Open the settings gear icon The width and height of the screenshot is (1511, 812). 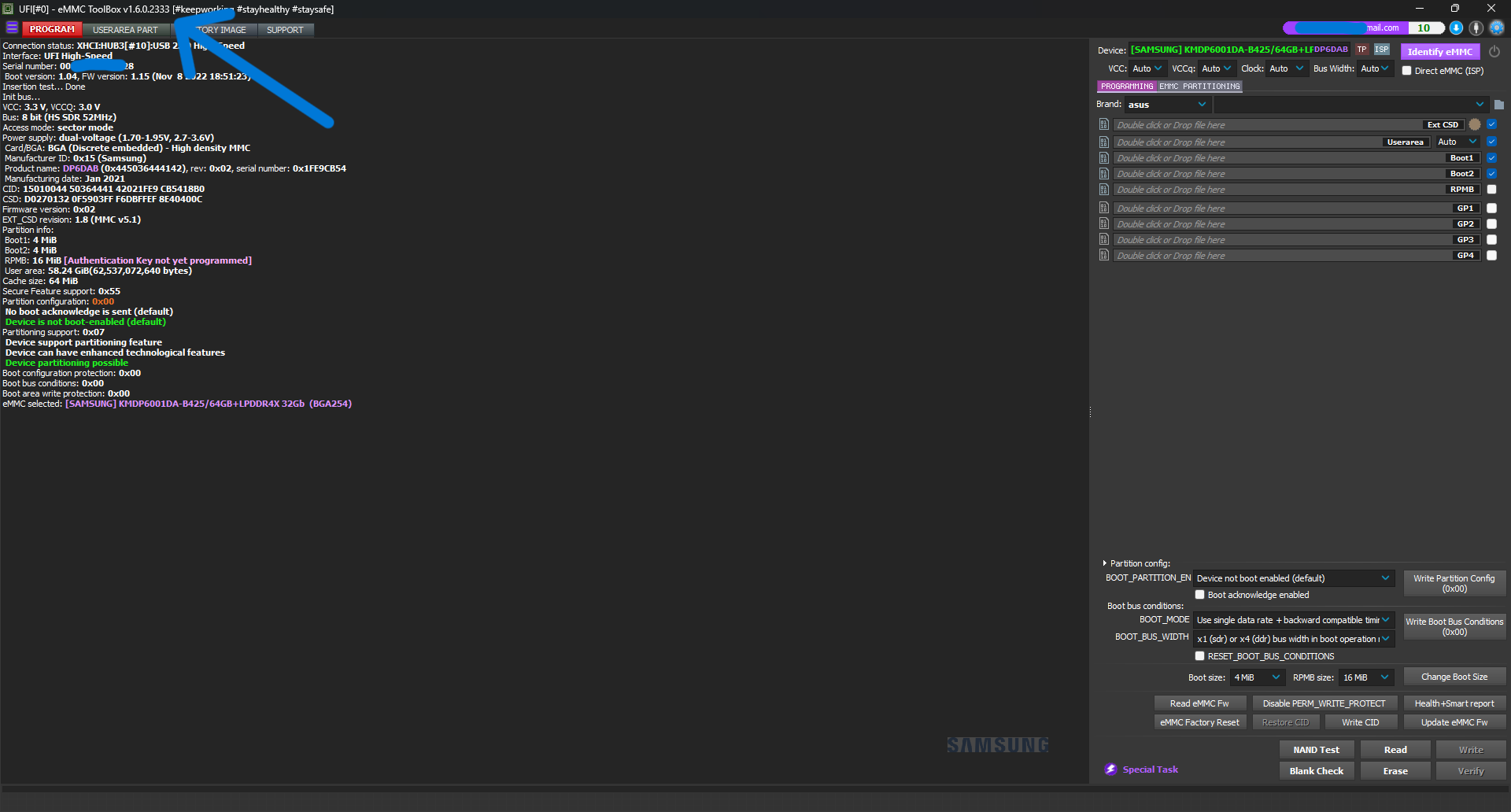(x=1497, y=28)
